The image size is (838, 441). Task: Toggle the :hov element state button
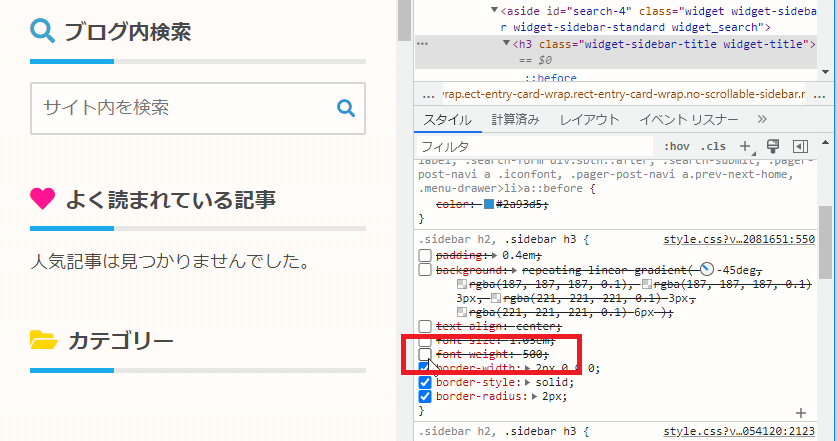coord(677,146)
